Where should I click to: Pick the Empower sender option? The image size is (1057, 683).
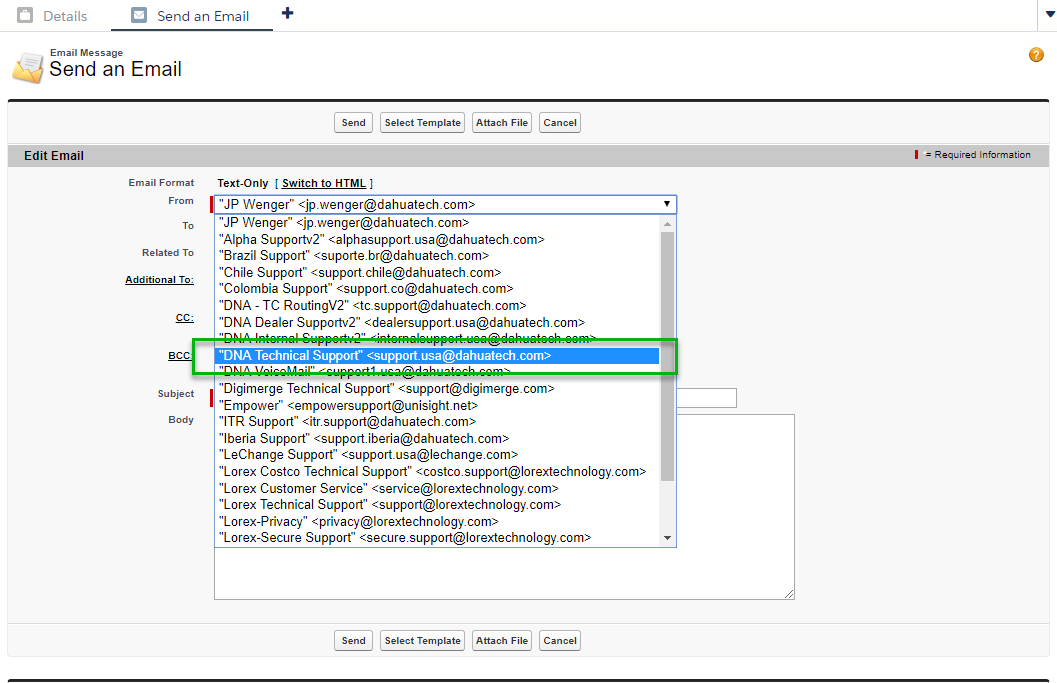point(437,405)
